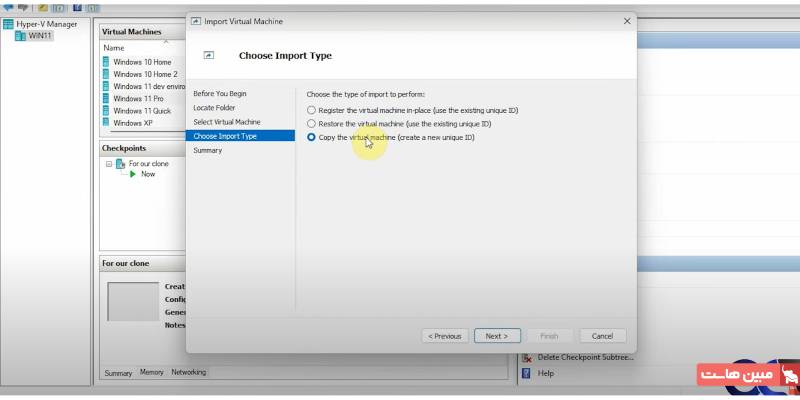The width and height of the screenshot is (800, 400).
Task: Click the Windows 10 Home VM icon
Action: click(x=106, y=62)
